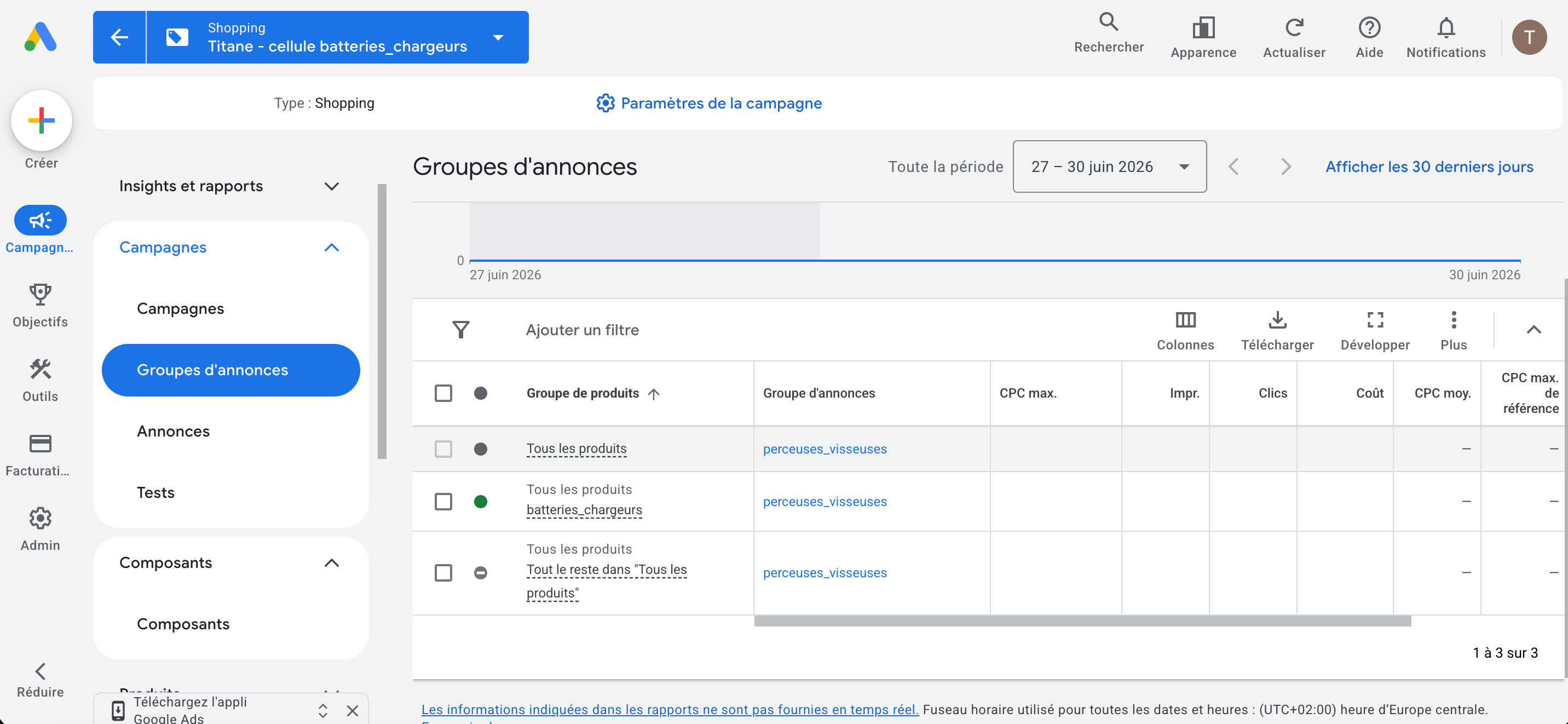The width and height of the screenshot is (1568, 724).
Task: Go back with the arrow button
Action: 119,37
